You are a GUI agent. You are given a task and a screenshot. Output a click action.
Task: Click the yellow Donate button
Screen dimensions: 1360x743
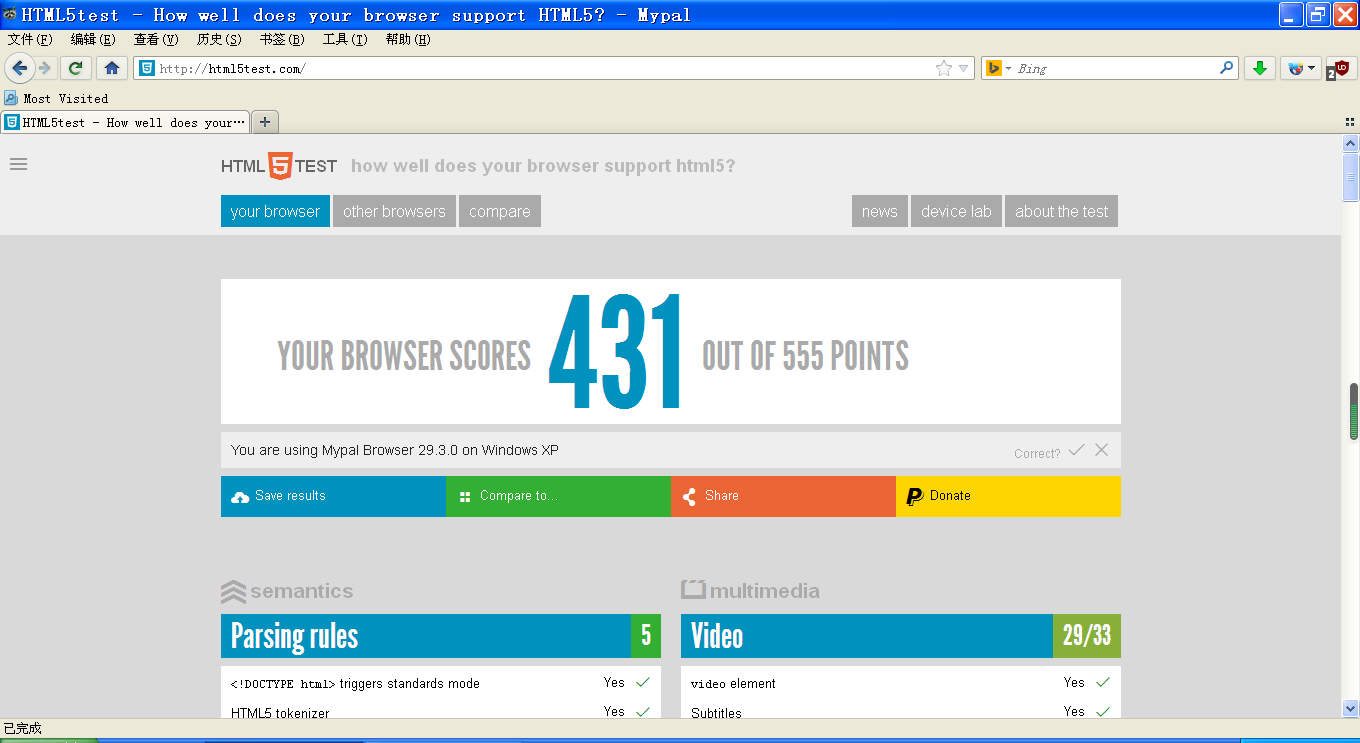tap(1008, 496)
